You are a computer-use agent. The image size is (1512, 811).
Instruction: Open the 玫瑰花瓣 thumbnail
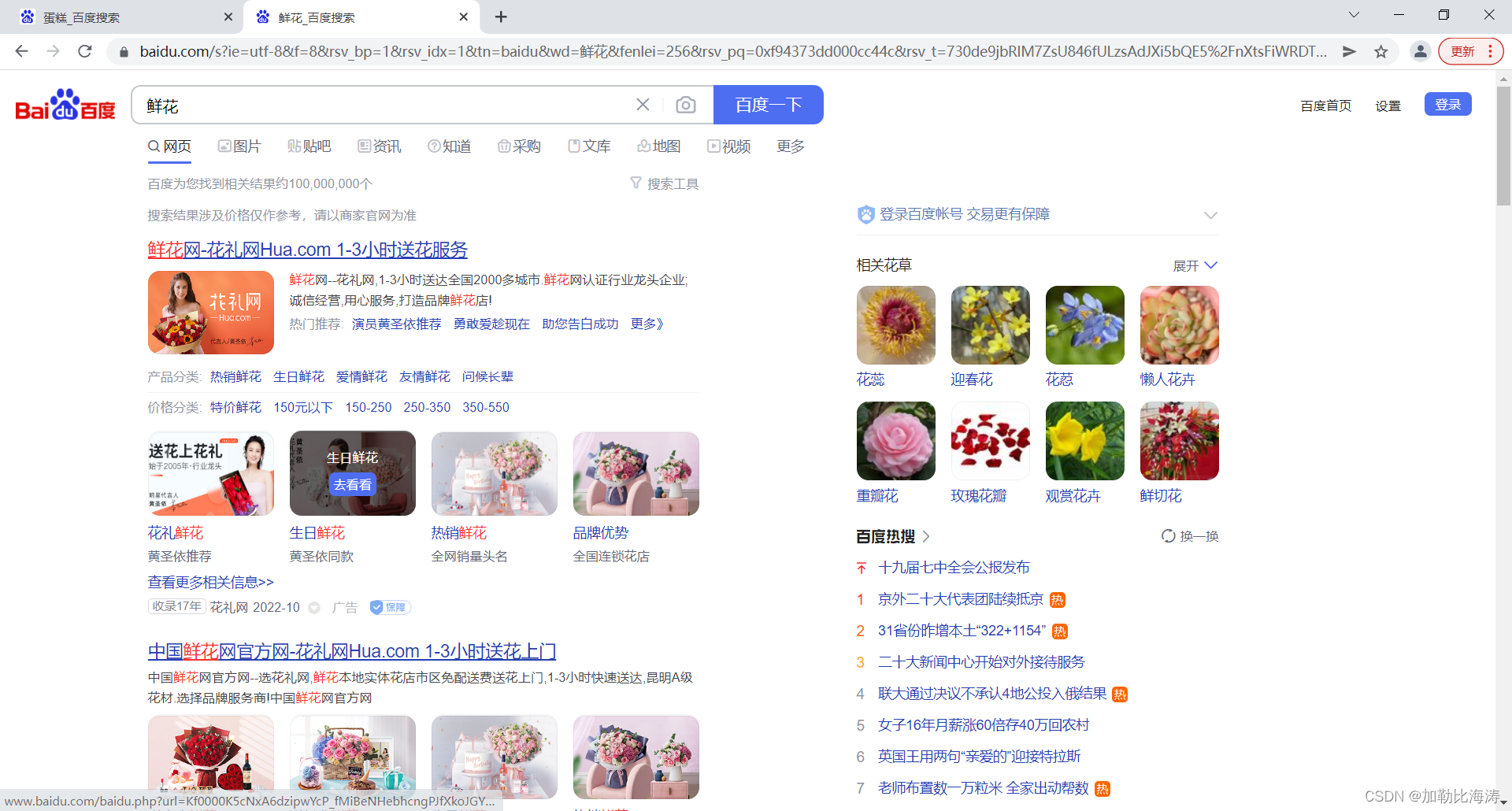(991, 441)
